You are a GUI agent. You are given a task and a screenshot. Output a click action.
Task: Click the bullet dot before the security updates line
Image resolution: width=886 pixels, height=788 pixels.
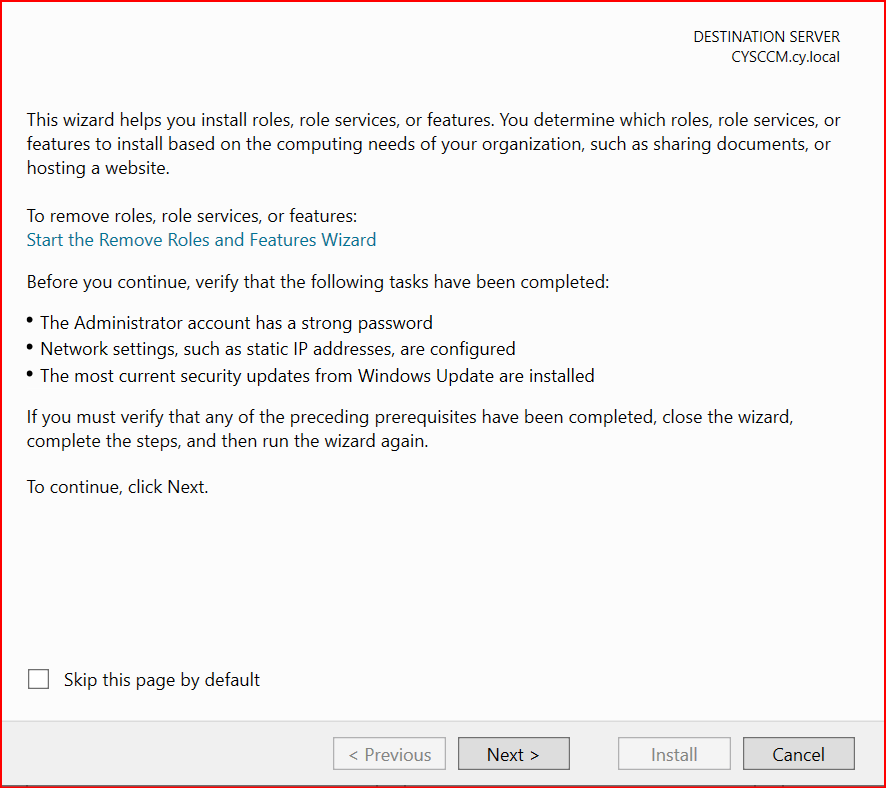coord(31,374)
